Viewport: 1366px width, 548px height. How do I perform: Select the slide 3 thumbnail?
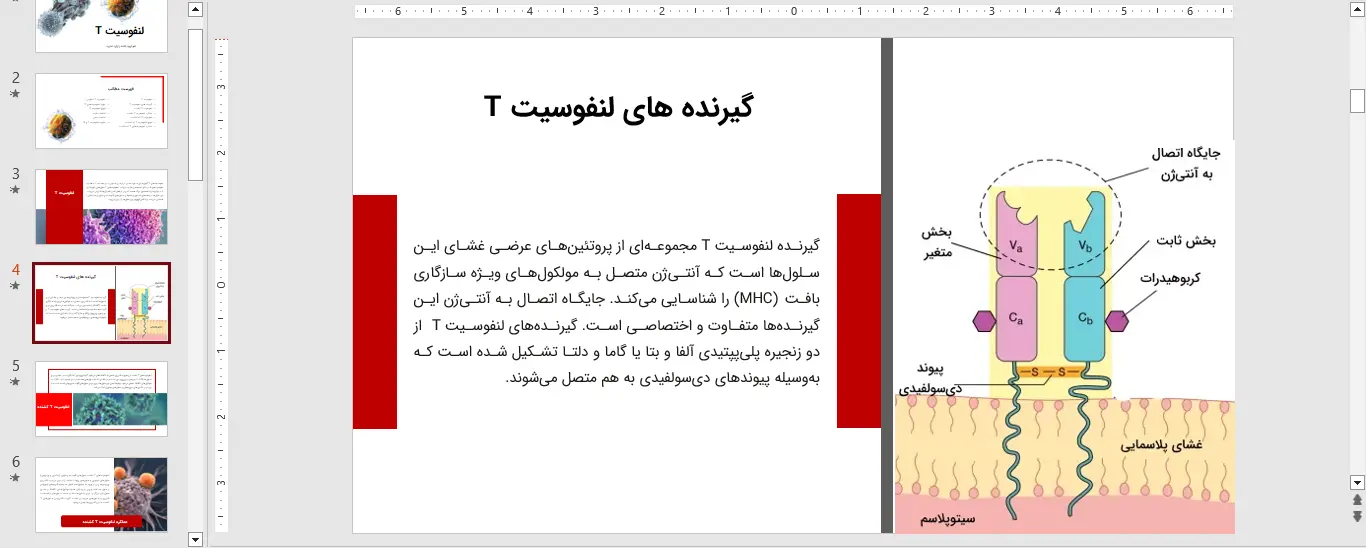(x=102, y=207)
